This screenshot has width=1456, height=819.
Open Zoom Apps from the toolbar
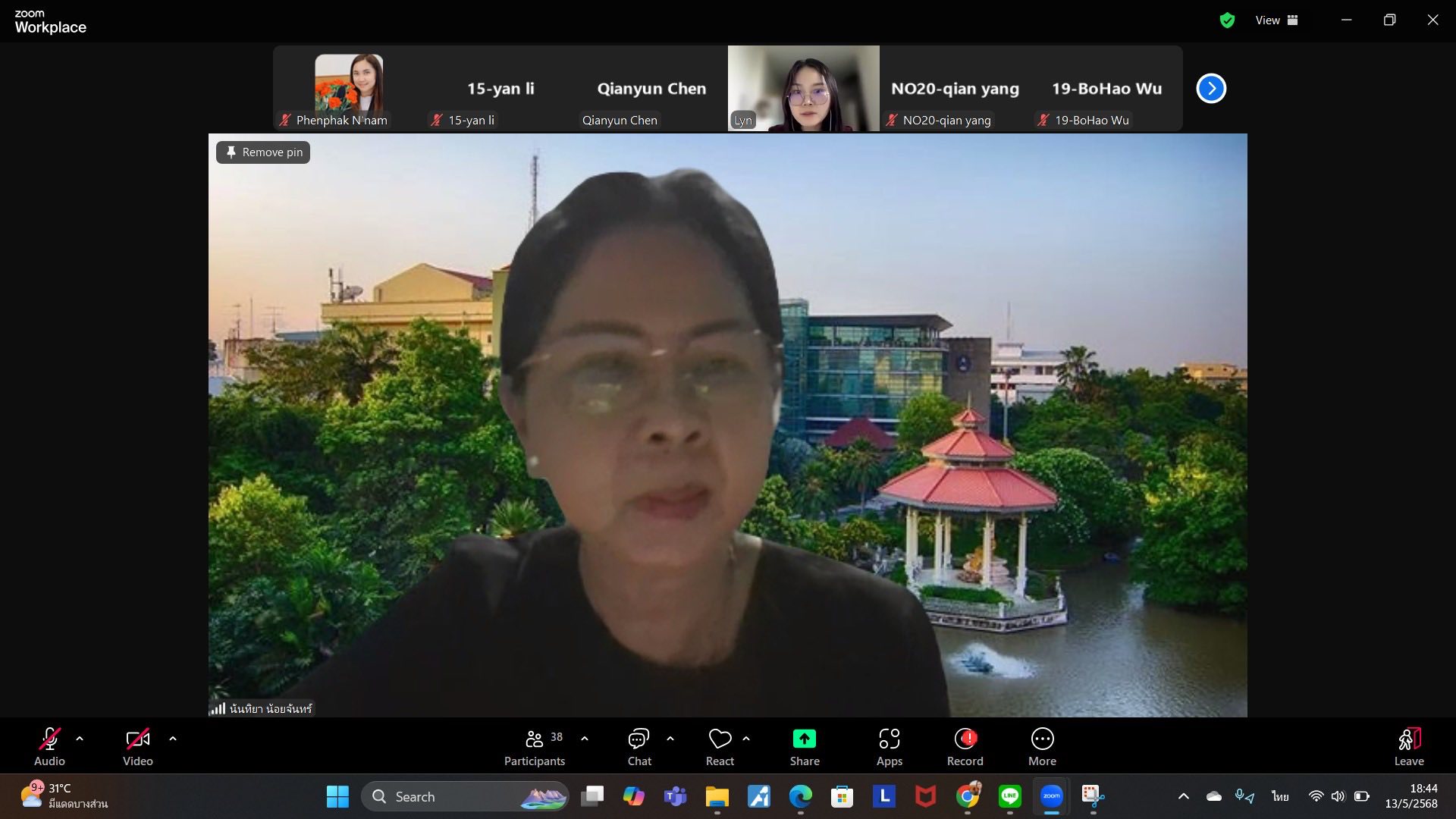[890, 746]
